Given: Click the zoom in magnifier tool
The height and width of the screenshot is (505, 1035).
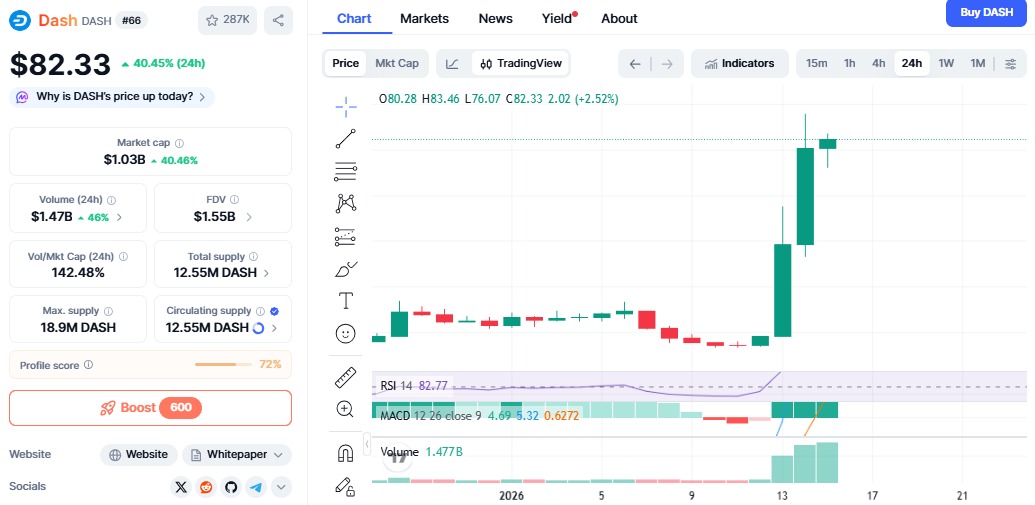Looking at the screenshot, I should point(346,409).
